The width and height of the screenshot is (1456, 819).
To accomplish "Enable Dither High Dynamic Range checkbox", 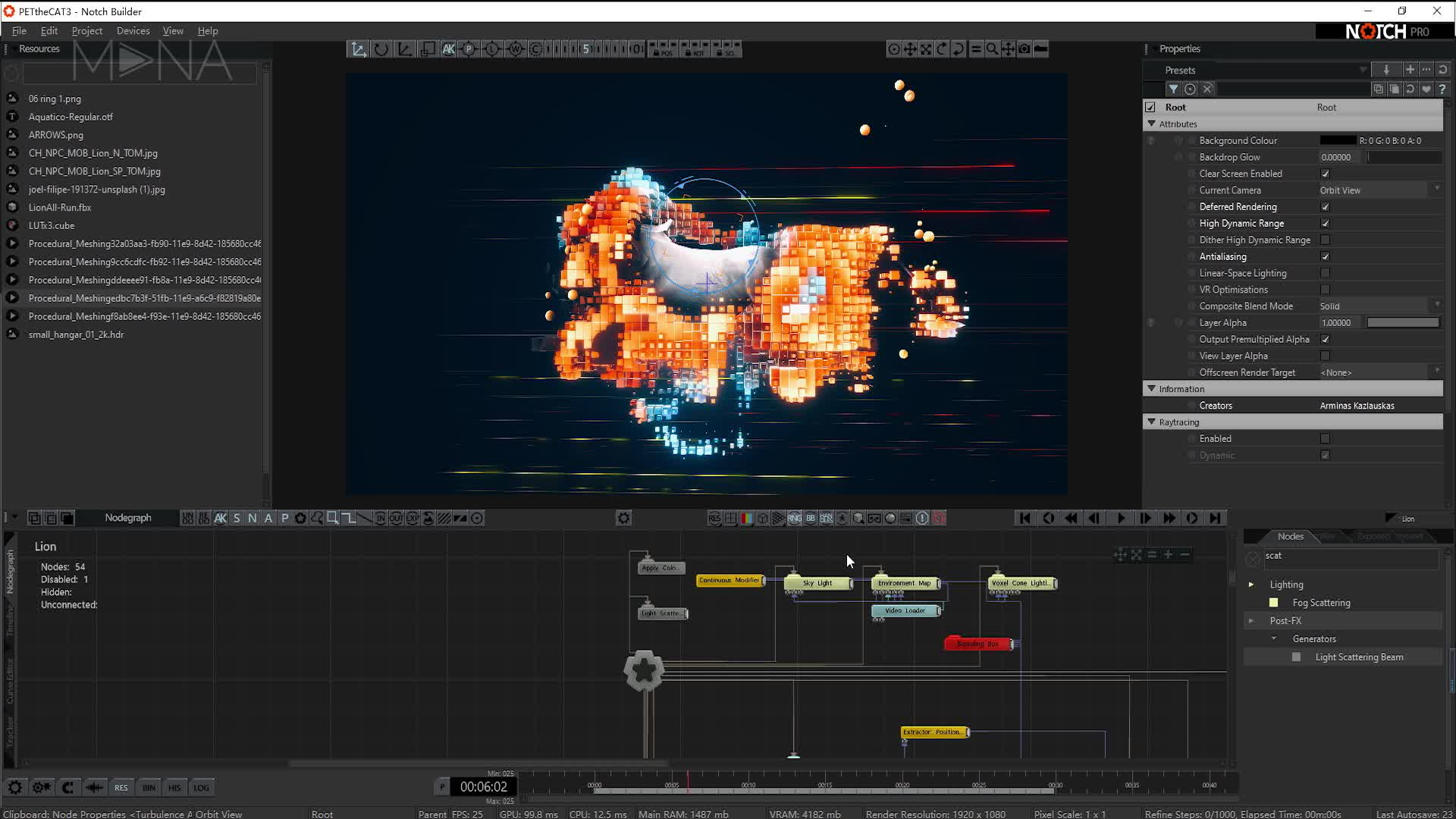I will [1325, 240].
